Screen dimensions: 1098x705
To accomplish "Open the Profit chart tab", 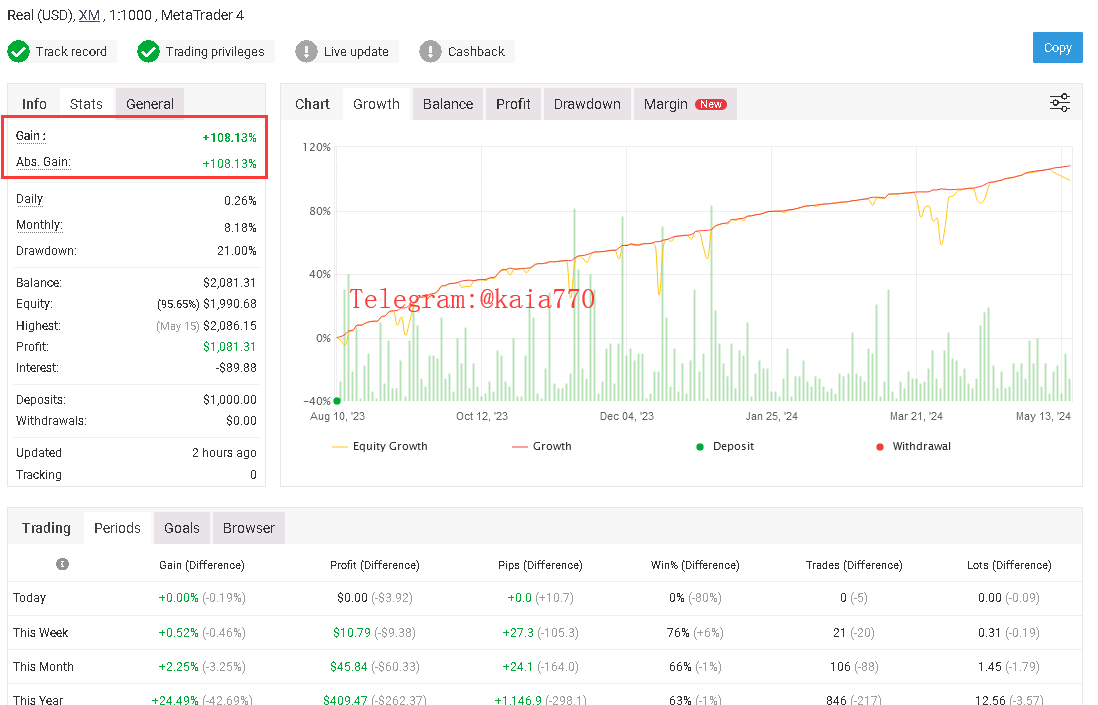I will 513,104.
